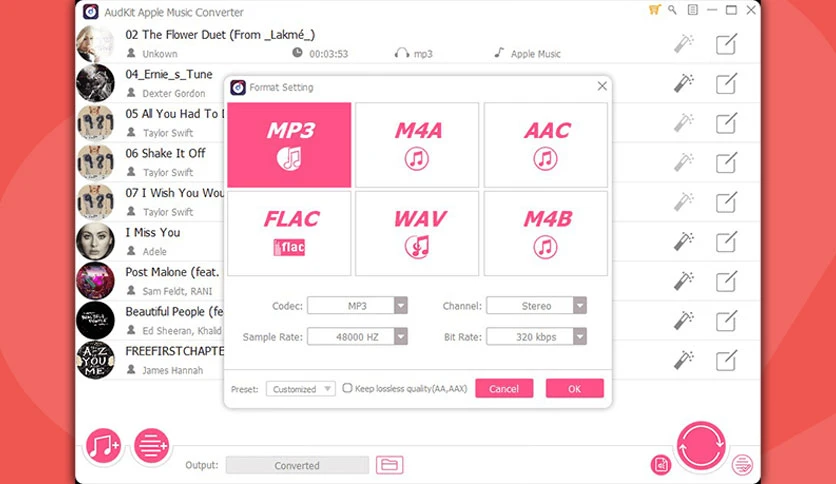Edit tags for 04_Ernie_s_Tune
The height and width of the screenshot is (484, 836).
point(726,83)
